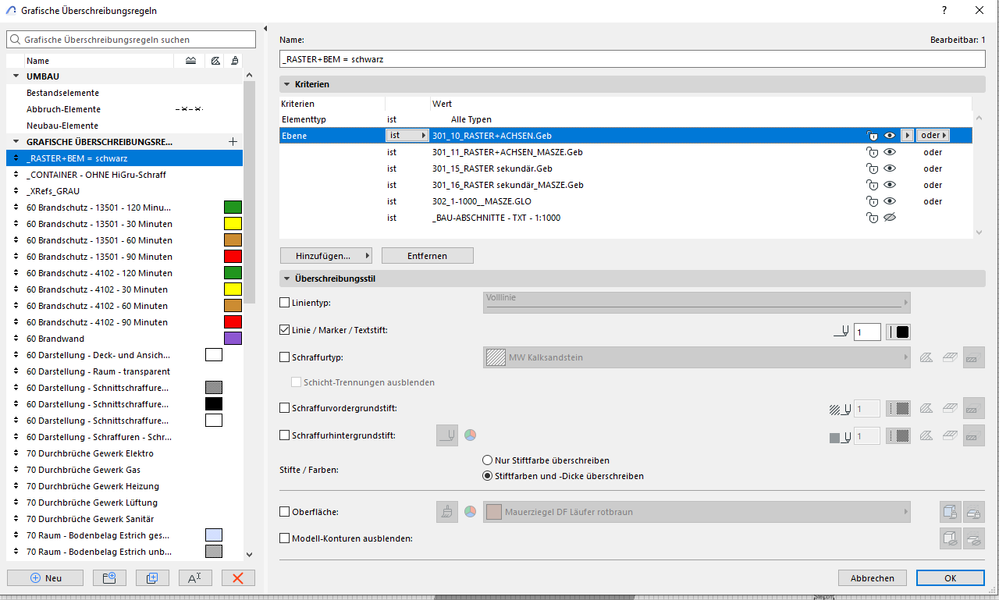
Task: Click the lock icon in 301_11_RASTER+ACHSEN_MASZE.Geb row
Action: click(872, 152)
